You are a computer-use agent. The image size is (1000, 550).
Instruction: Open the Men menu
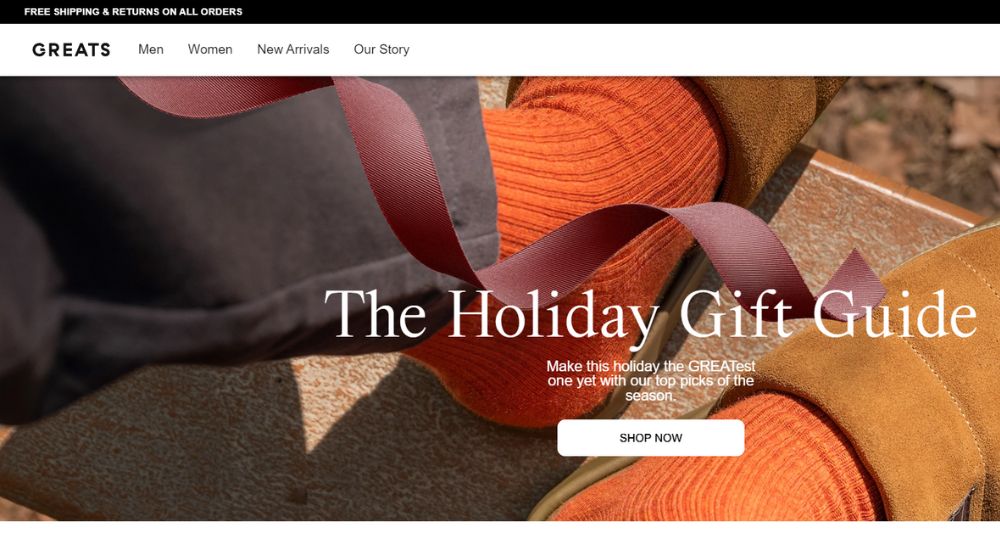151,49
